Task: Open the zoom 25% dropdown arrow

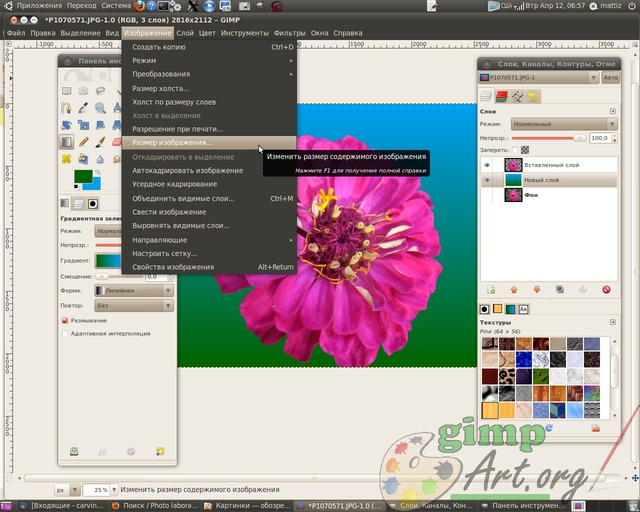Action: coord(114,490)
